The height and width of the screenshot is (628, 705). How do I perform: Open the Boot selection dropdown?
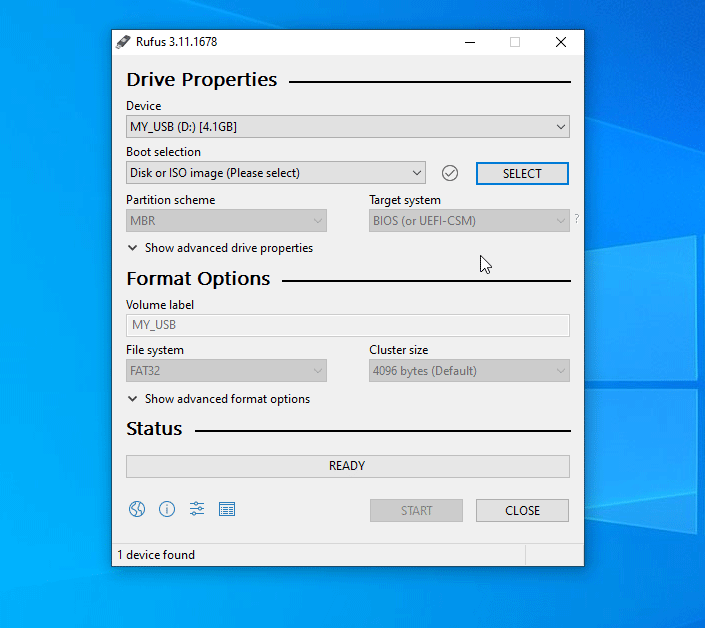(x=276, y=173)
